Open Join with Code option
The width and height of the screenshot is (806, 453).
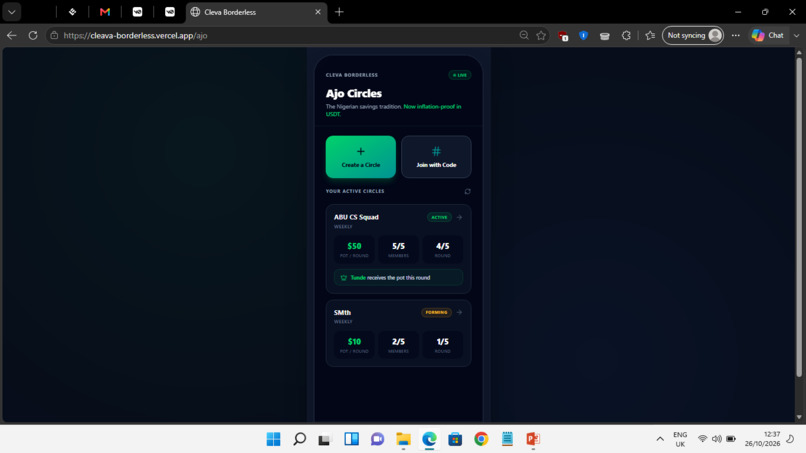coord(436,157)
